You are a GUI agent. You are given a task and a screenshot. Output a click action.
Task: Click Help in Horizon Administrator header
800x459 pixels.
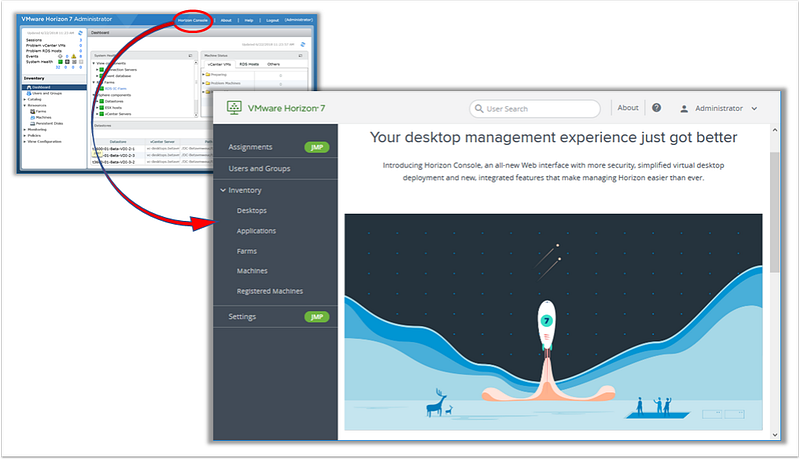point(249,20)
